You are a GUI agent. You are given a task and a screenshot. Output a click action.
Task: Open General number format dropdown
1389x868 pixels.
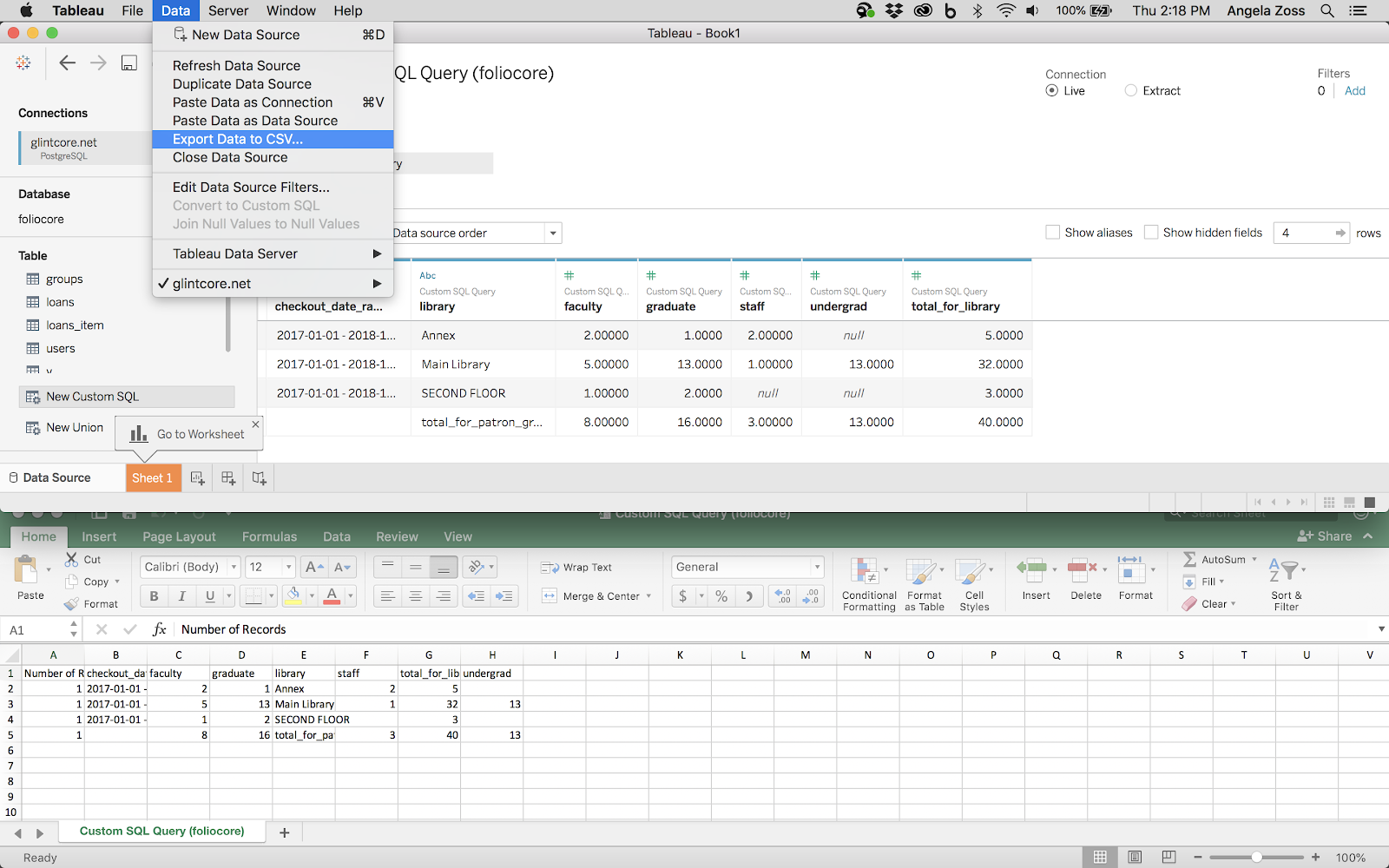tap(817, 567)
